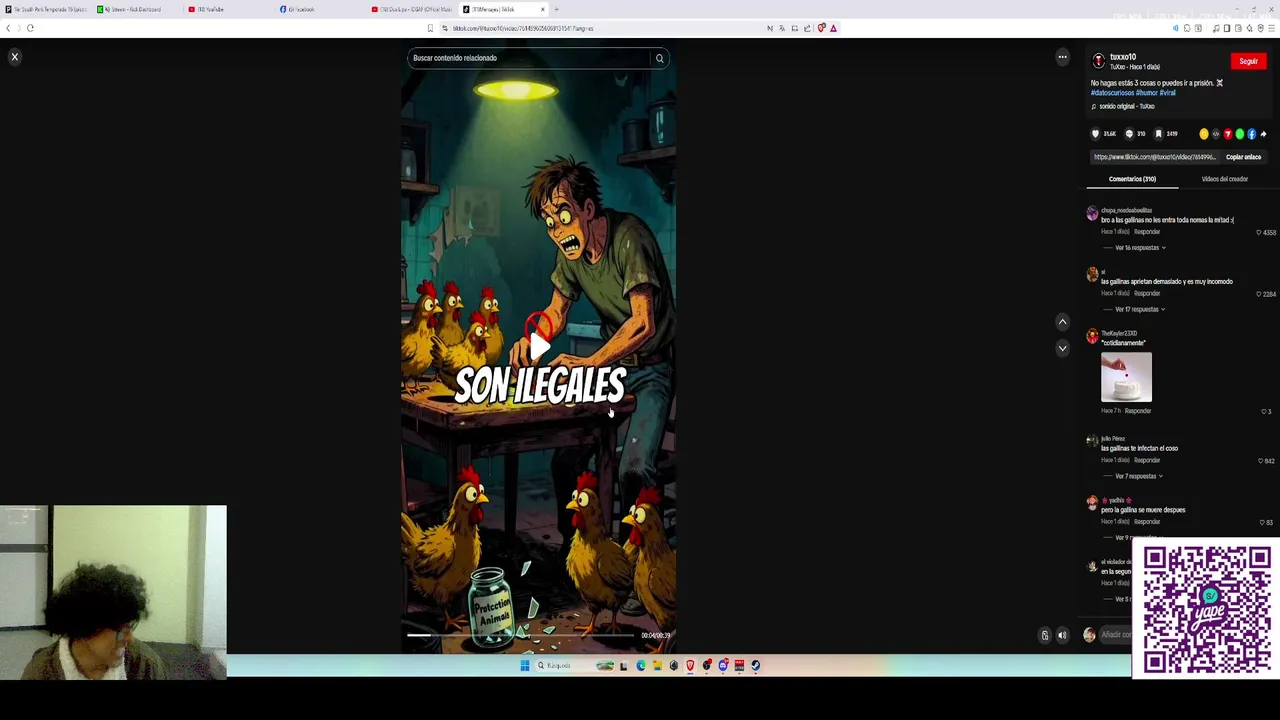
Task: Open the #datoscuriosos hashtag
Action: pos(1112,93)
